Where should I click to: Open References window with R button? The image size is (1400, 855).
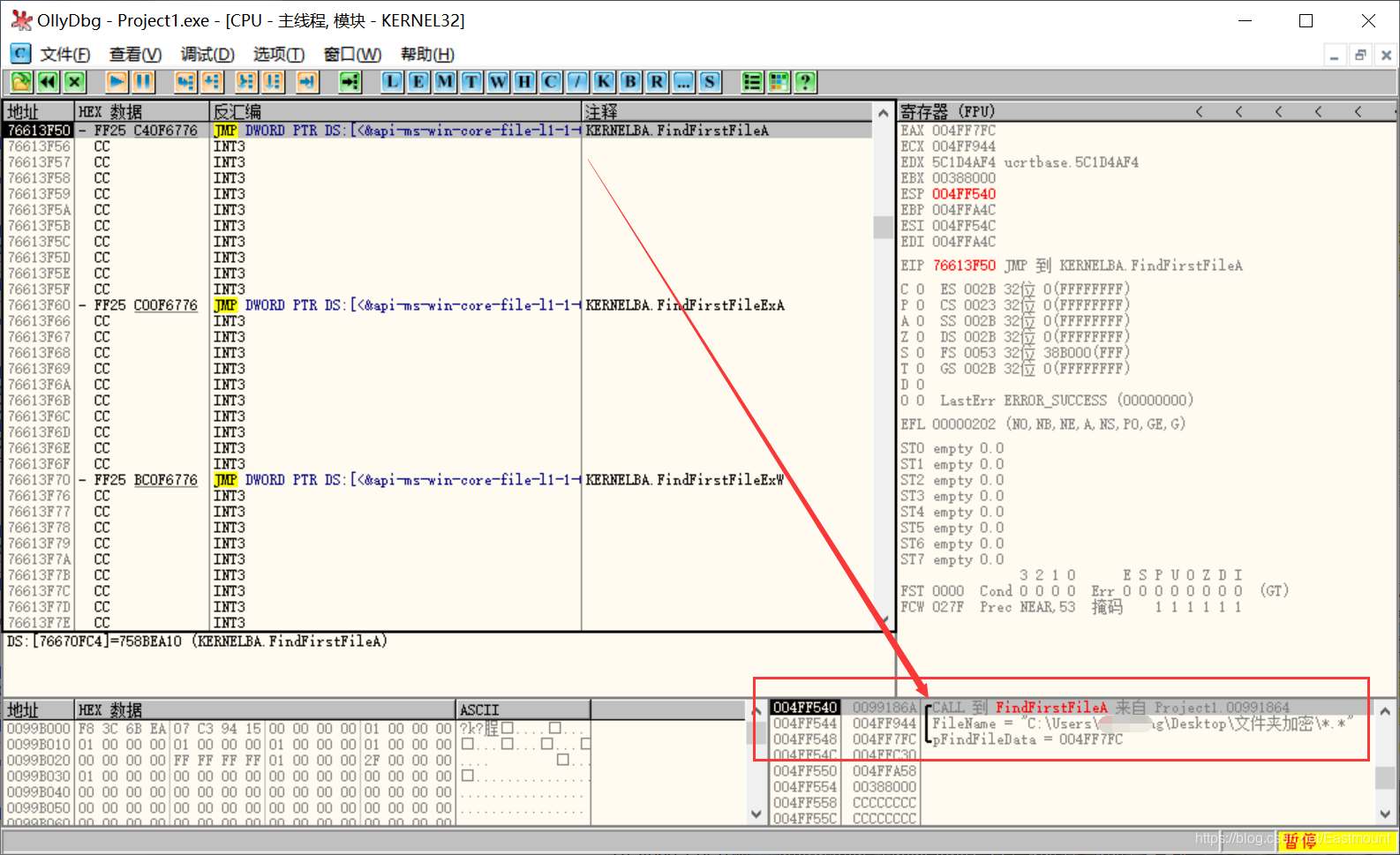point(657,82)
